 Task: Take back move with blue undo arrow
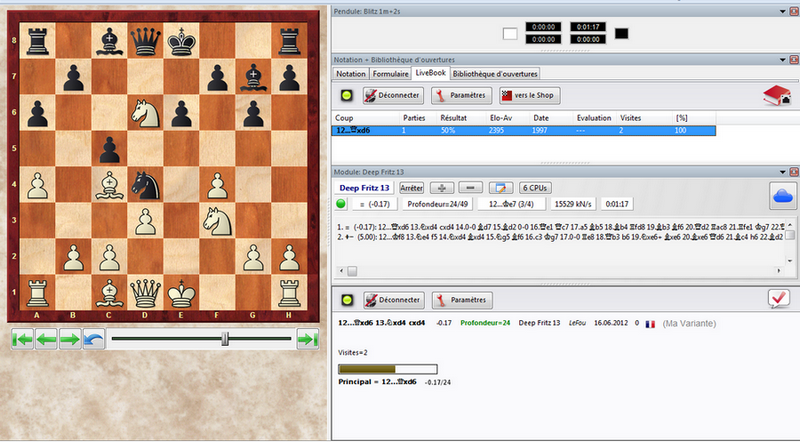(x=93, y=340)
